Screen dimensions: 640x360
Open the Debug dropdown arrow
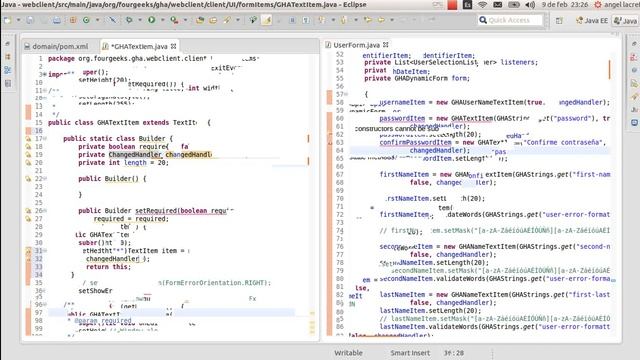click(140, 20)
